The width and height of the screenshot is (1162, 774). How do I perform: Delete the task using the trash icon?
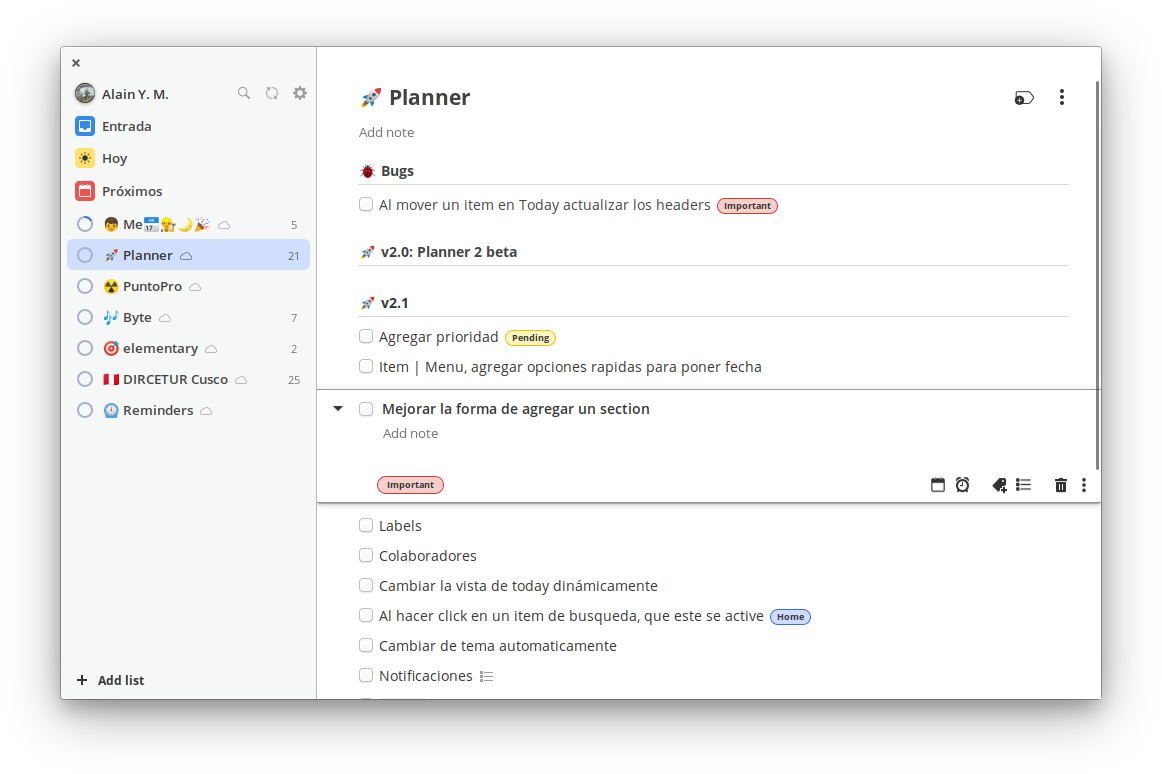tap(1060, 484)
